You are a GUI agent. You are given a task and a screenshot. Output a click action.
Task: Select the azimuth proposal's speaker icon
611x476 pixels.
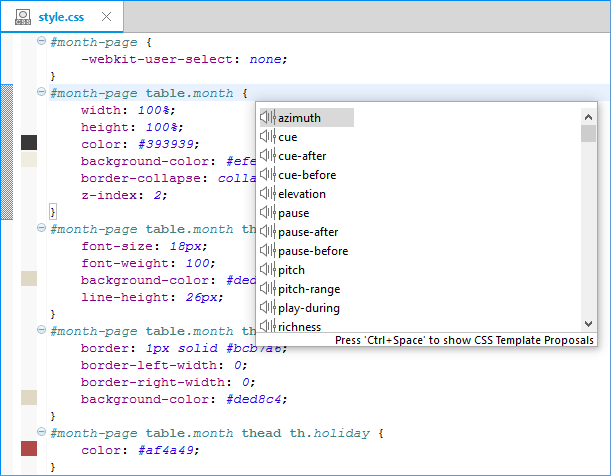coord(267,118)
